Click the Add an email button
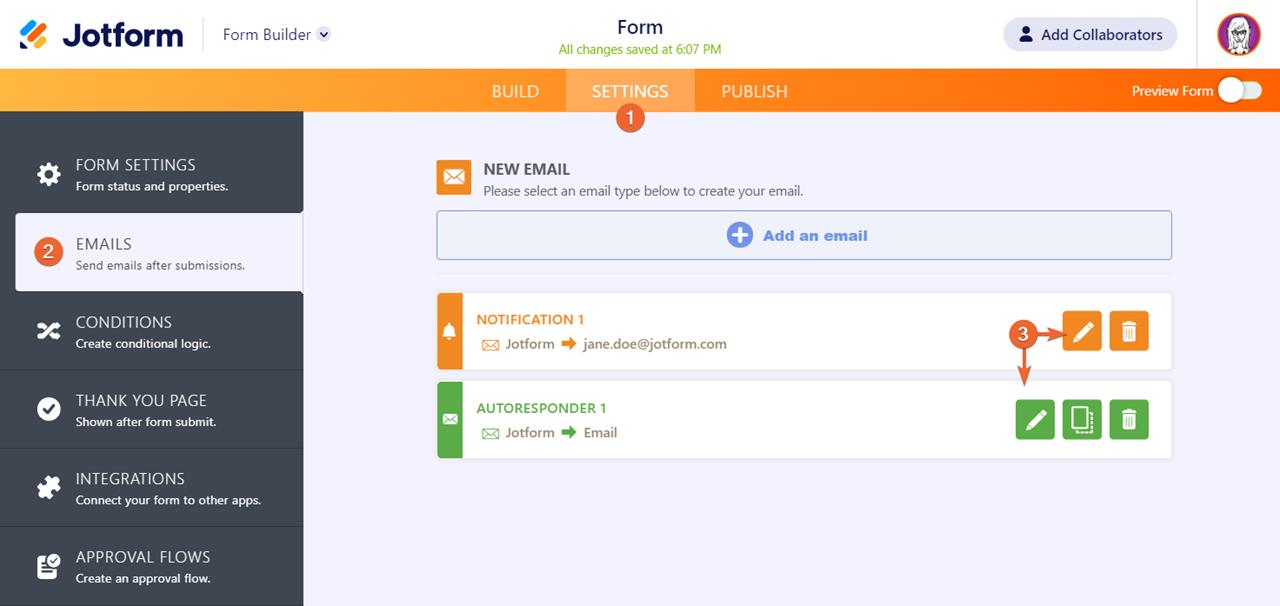Image resolution: width=1280 pixels, height=606 pixels. pos(803,236)
